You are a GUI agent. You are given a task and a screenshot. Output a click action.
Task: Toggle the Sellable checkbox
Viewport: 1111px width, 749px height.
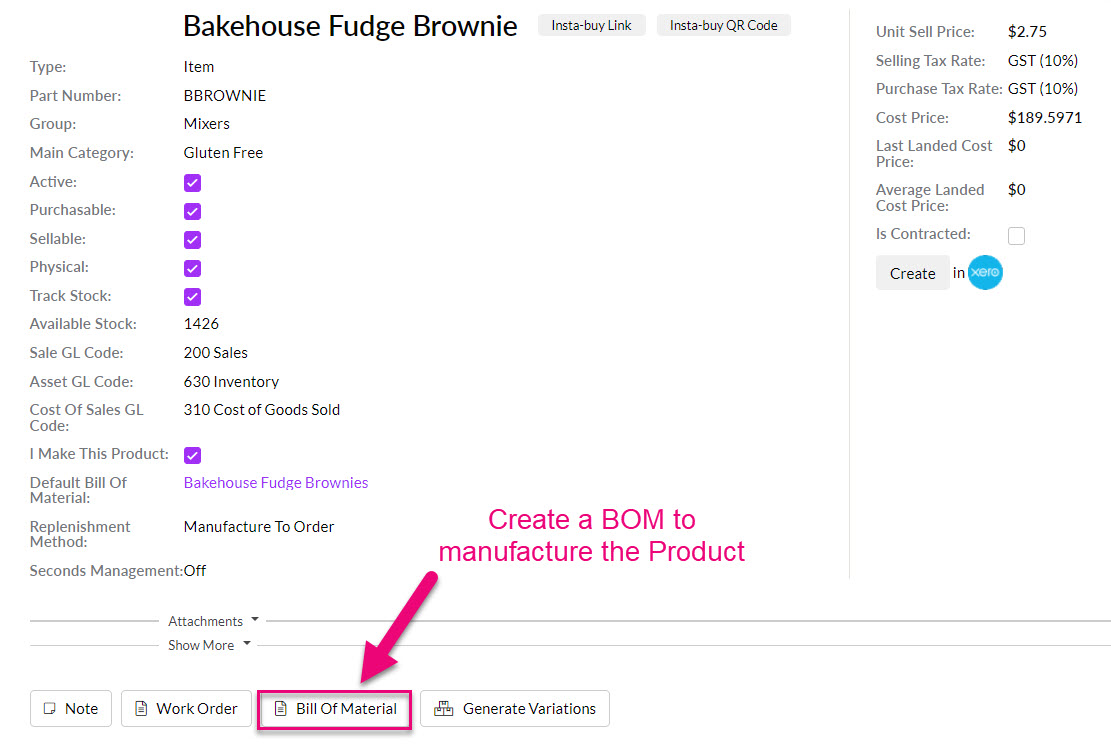click(193, 240)
